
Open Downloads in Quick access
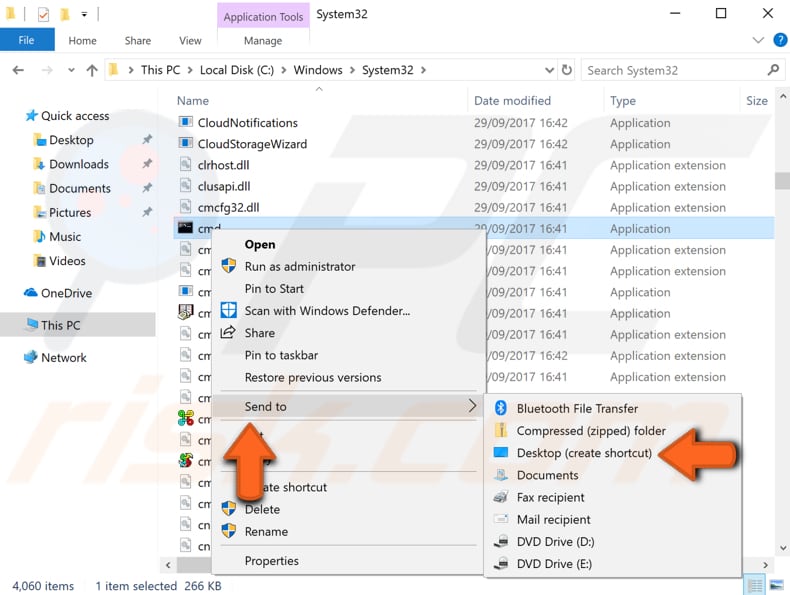79,164
